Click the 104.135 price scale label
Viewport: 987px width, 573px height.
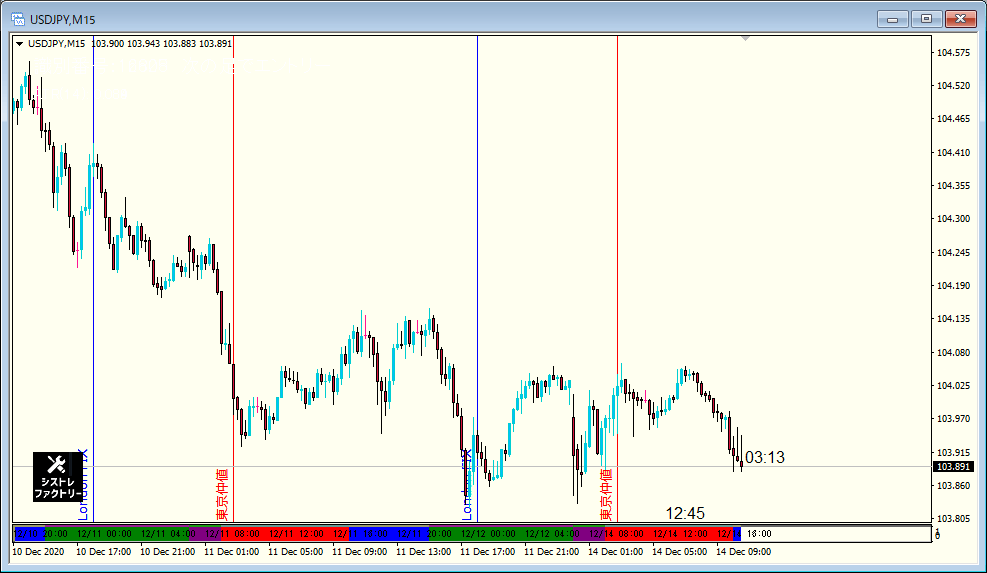954,319
